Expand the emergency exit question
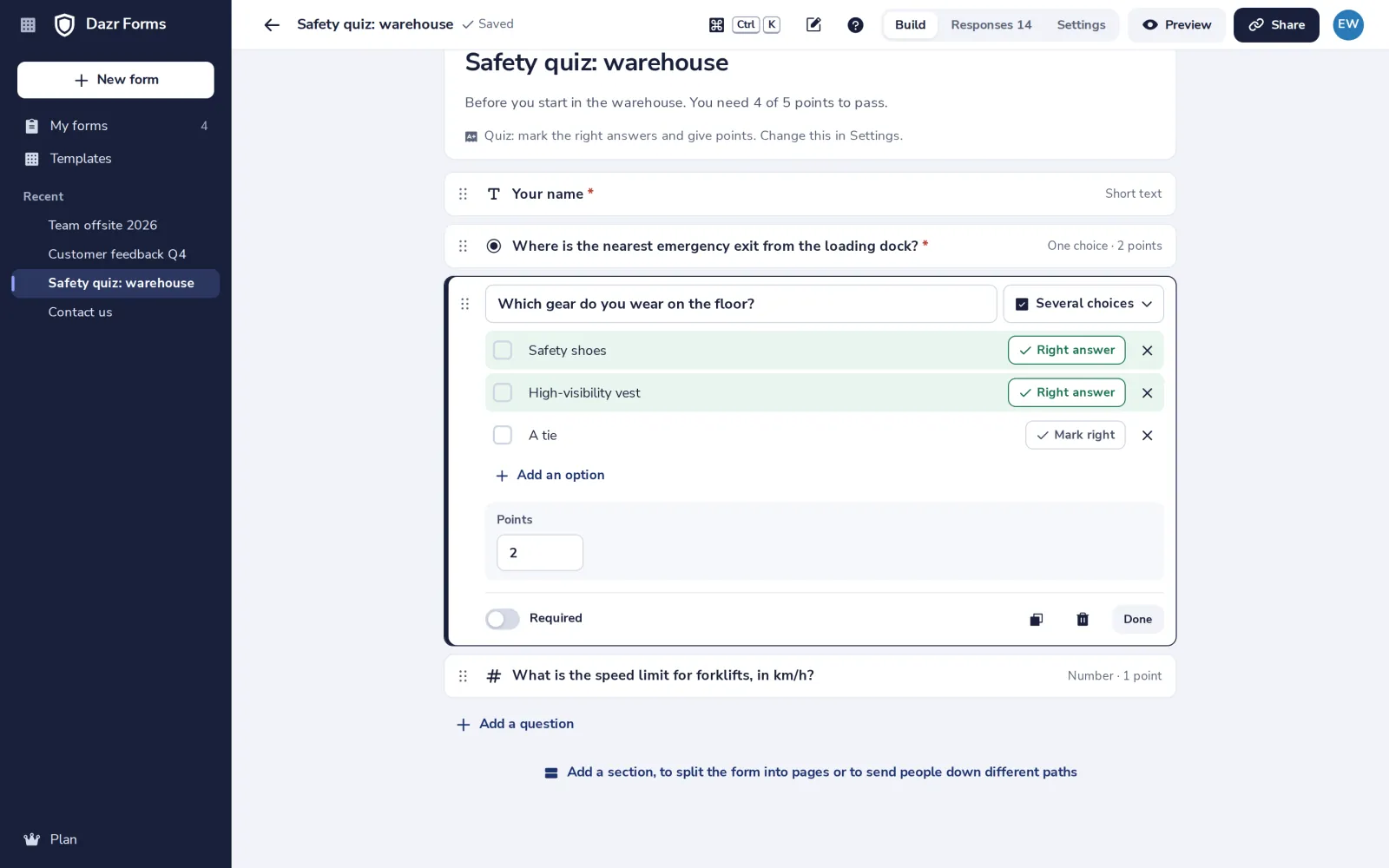The image size is (1389, 868). point(810,246)
